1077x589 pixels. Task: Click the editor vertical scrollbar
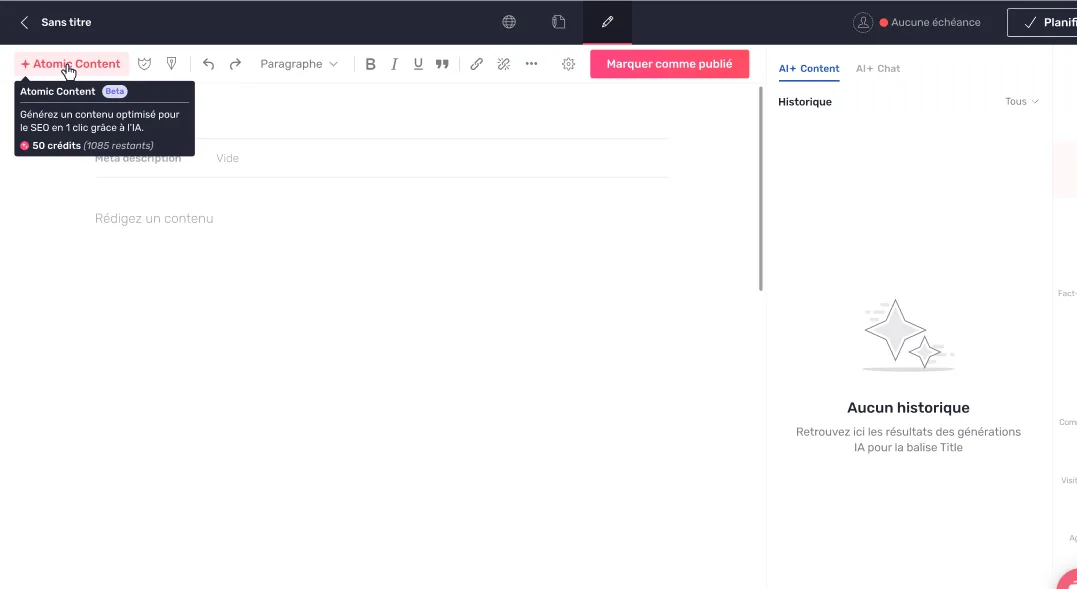761,189
